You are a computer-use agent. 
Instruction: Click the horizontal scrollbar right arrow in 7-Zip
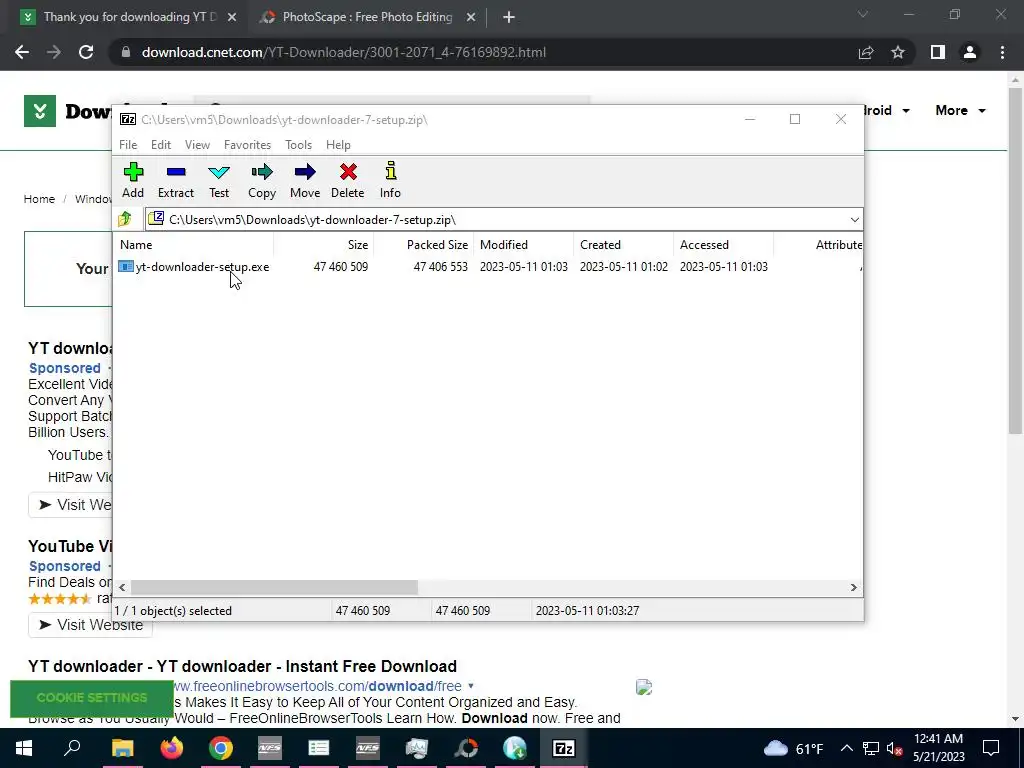pyautogui.click(x=854, y=588)
